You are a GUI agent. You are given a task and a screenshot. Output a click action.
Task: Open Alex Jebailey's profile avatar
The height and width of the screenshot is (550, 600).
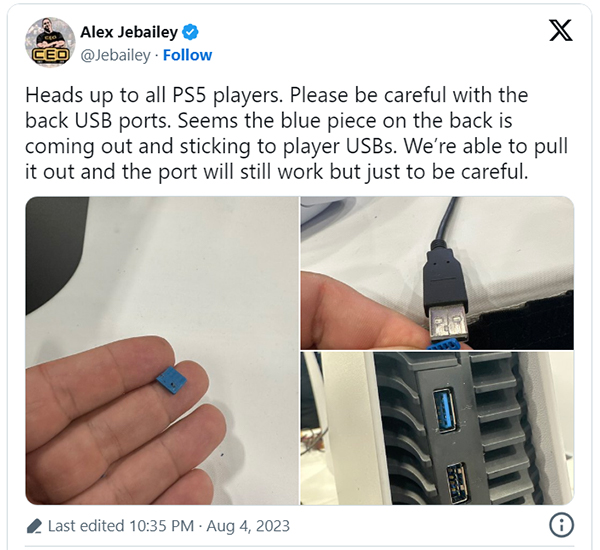coord(50,42)
